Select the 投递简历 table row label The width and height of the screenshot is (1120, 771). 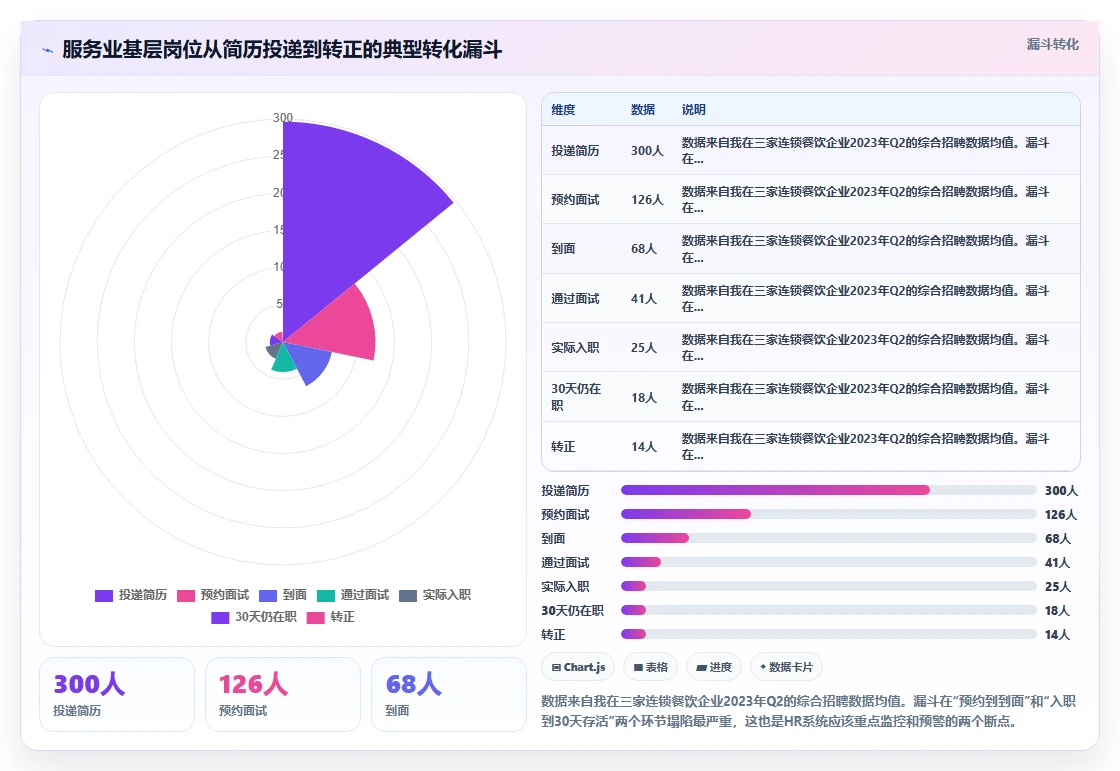click(x=575, y=151)
